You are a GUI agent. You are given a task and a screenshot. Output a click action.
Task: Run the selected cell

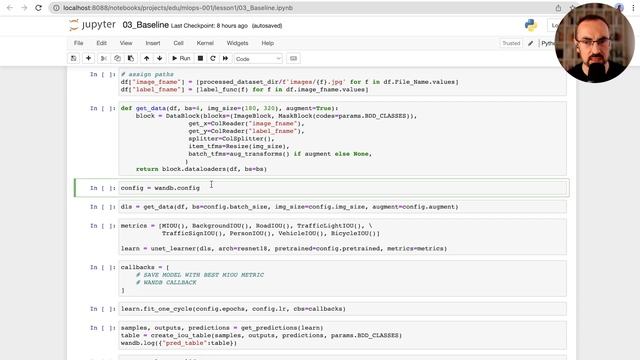(181, 59)
